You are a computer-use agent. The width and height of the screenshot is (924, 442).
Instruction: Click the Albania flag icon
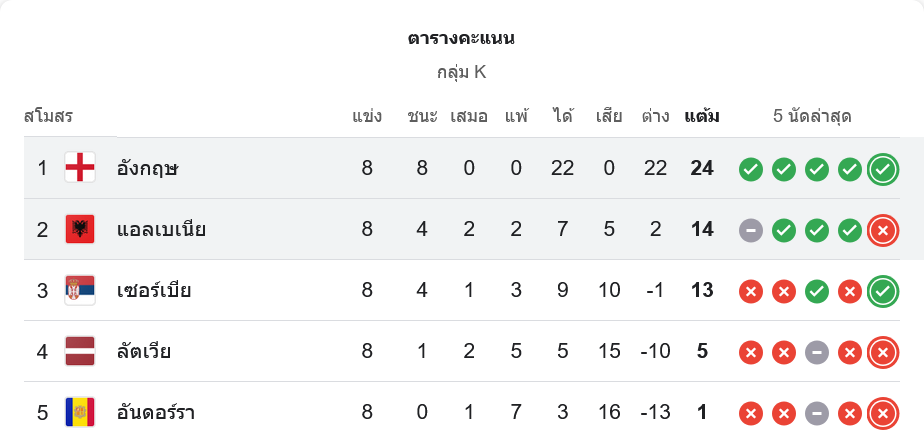[x=80, y=229]
